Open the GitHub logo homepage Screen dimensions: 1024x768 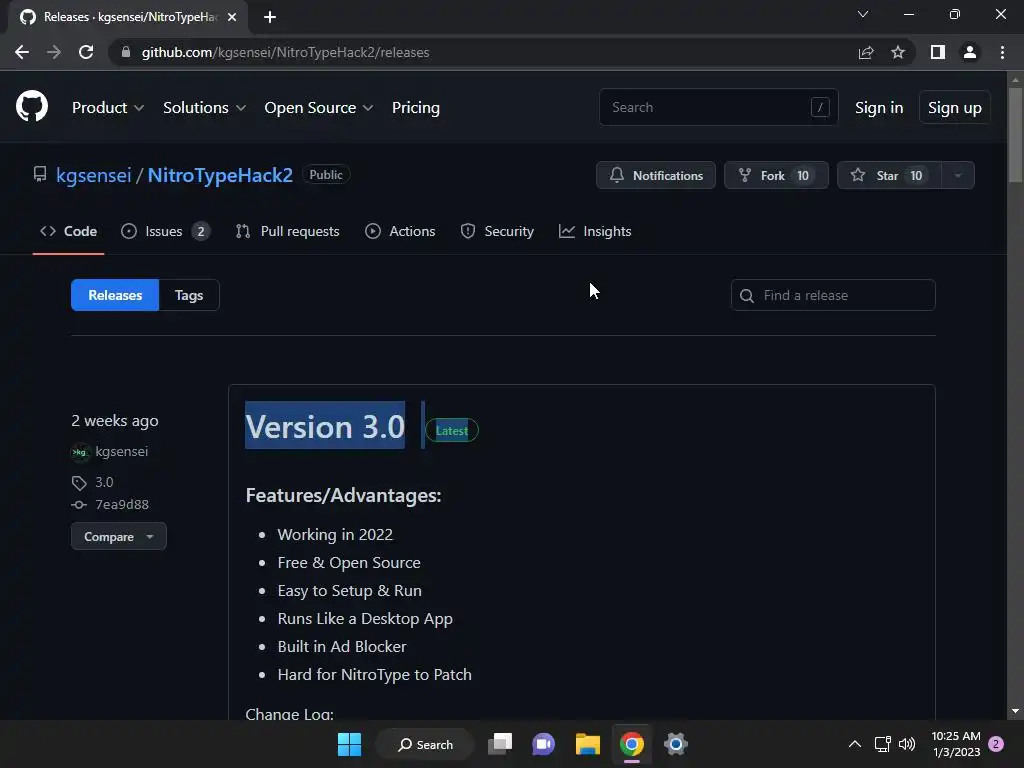[x=32, y=107]
